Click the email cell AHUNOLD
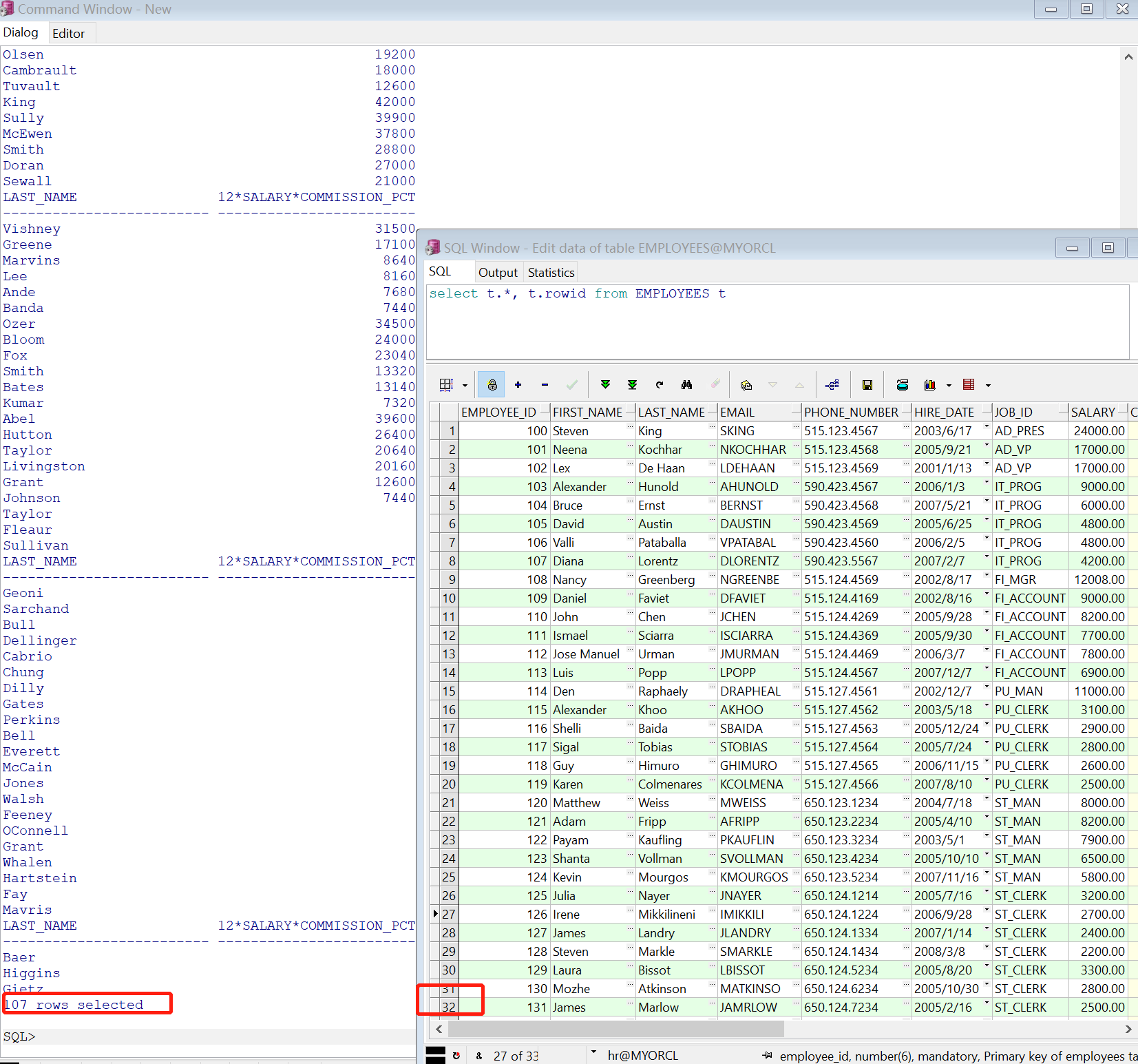Viewport: 1138px width, 1064px height. coord(759,486)
